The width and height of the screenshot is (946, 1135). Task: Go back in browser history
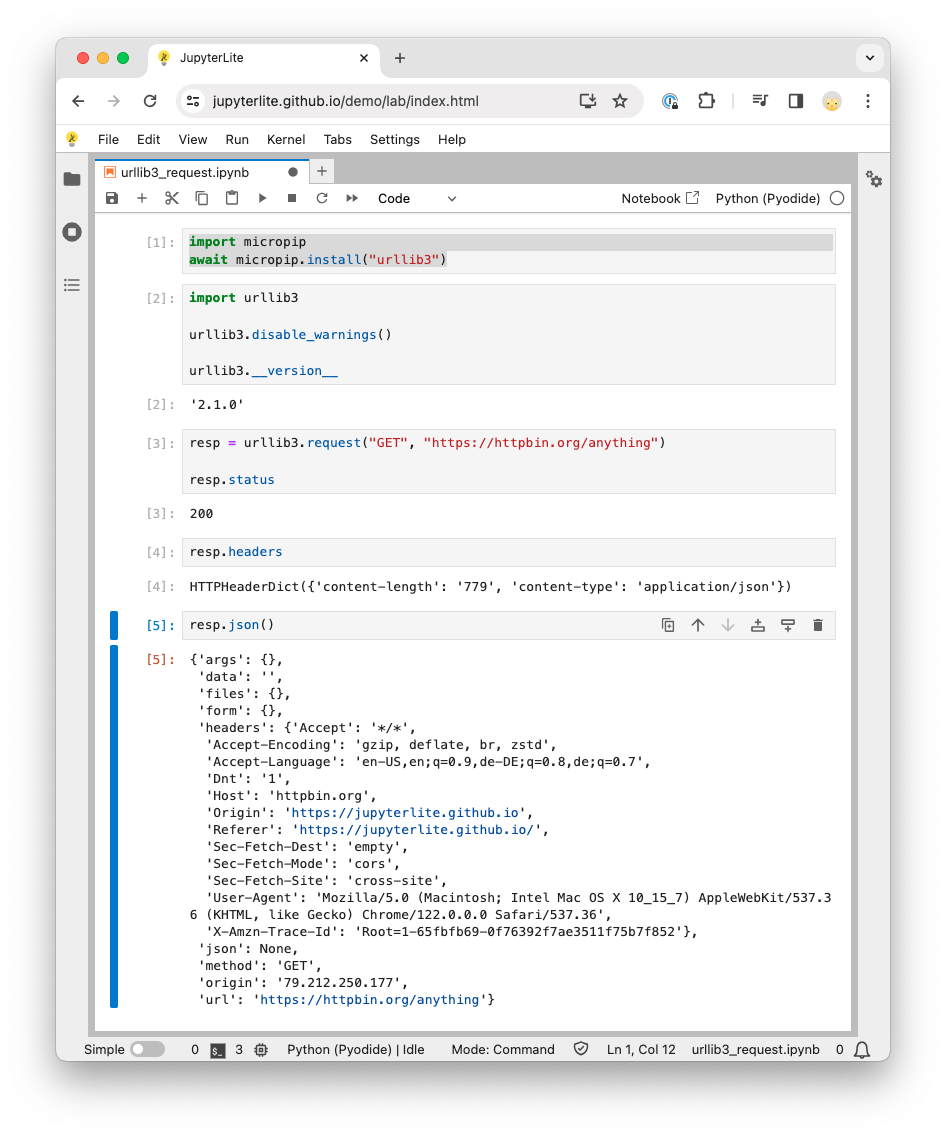78,101
